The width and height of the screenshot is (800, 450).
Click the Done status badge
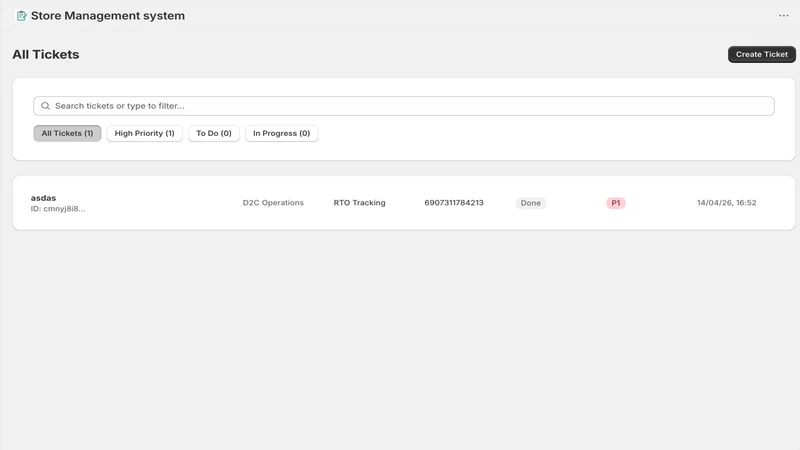[x=531, y=203]
